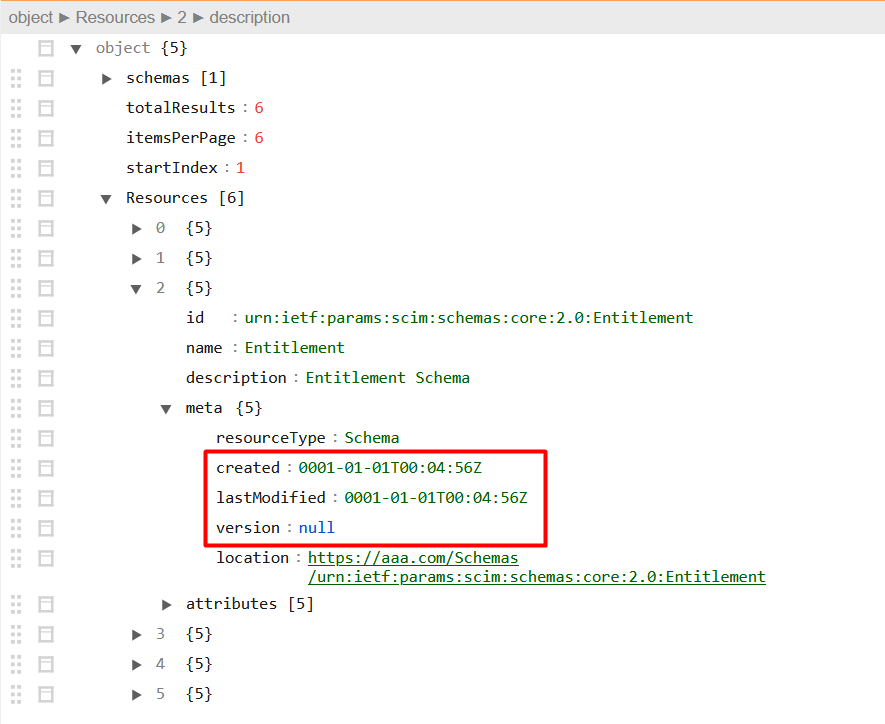
Task: Grab the drag handle of the startIndex row
Action: [x=16, y=168]
